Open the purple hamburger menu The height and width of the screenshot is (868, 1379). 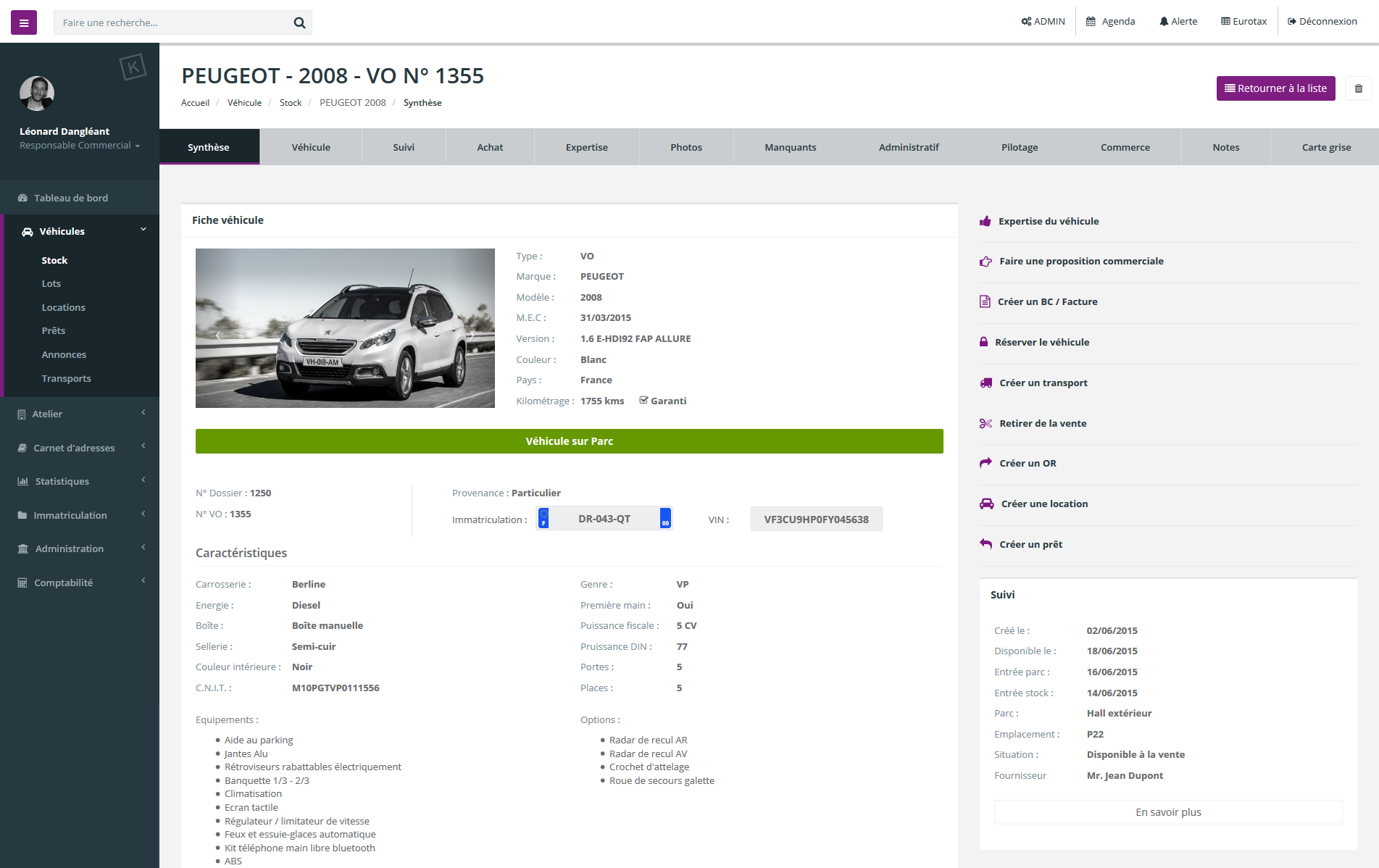24,22
